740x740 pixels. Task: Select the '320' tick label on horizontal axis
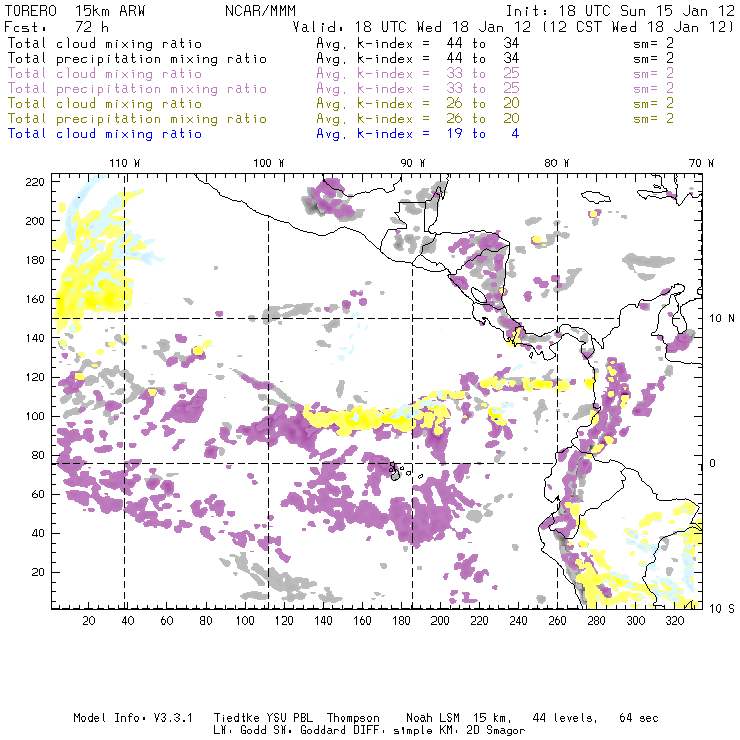674,621
